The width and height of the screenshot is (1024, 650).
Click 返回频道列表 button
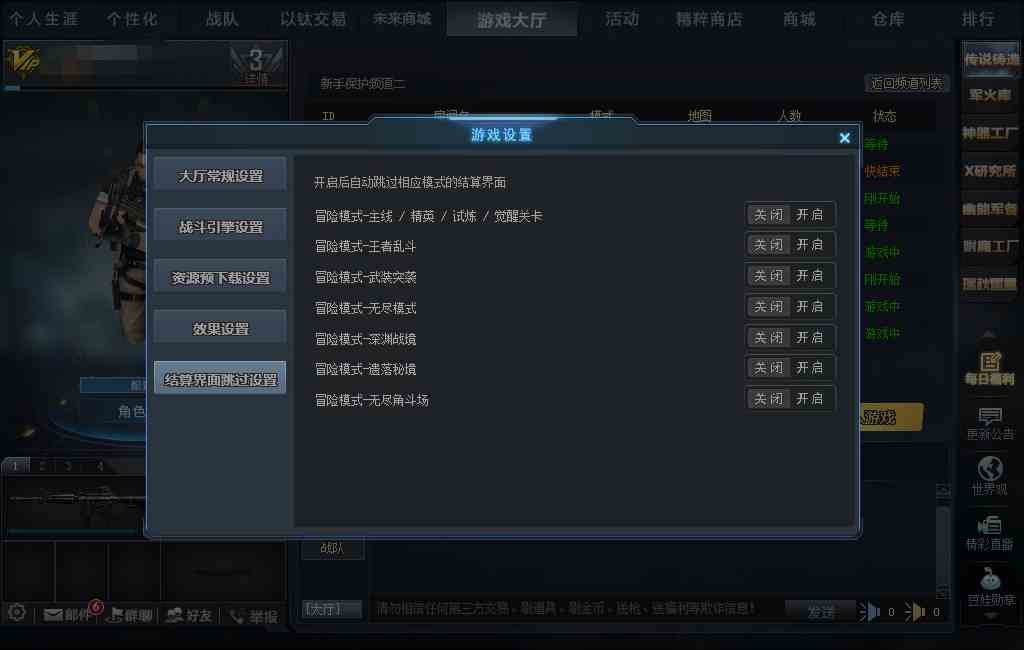click(906, 83)
